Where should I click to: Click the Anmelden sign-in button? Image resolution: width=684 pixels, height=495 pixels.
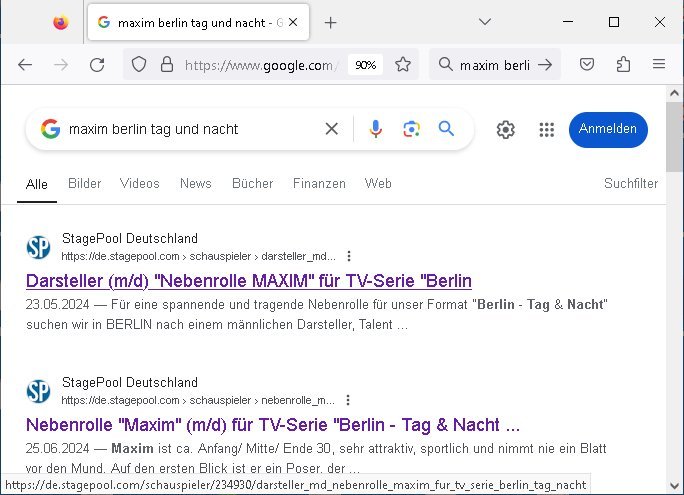[608, 130]
